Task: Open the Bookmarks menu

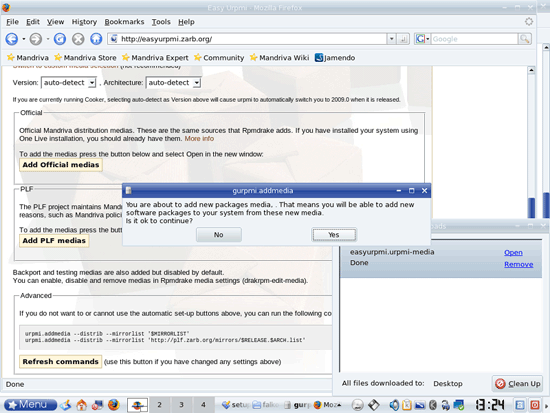Action: [124, 22]
